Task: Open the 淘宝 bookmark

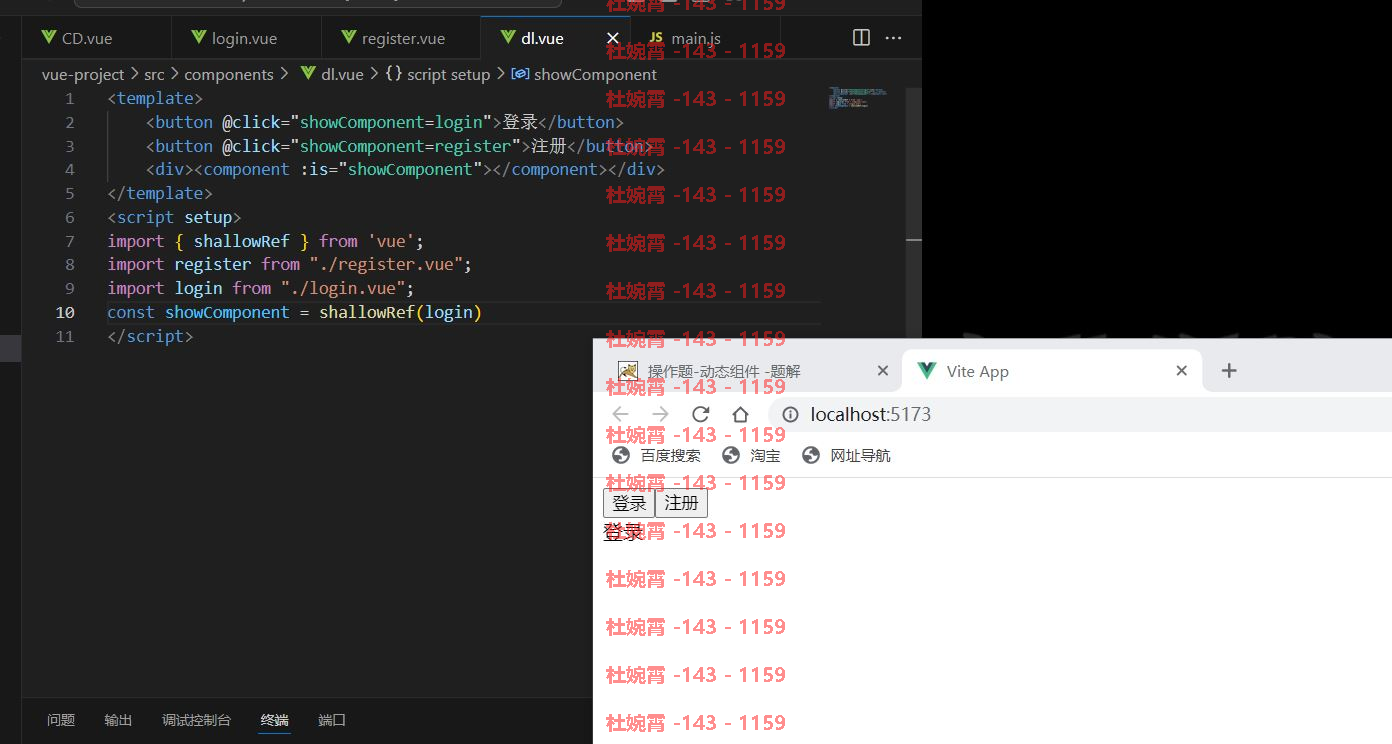Action: coord(751,456)
